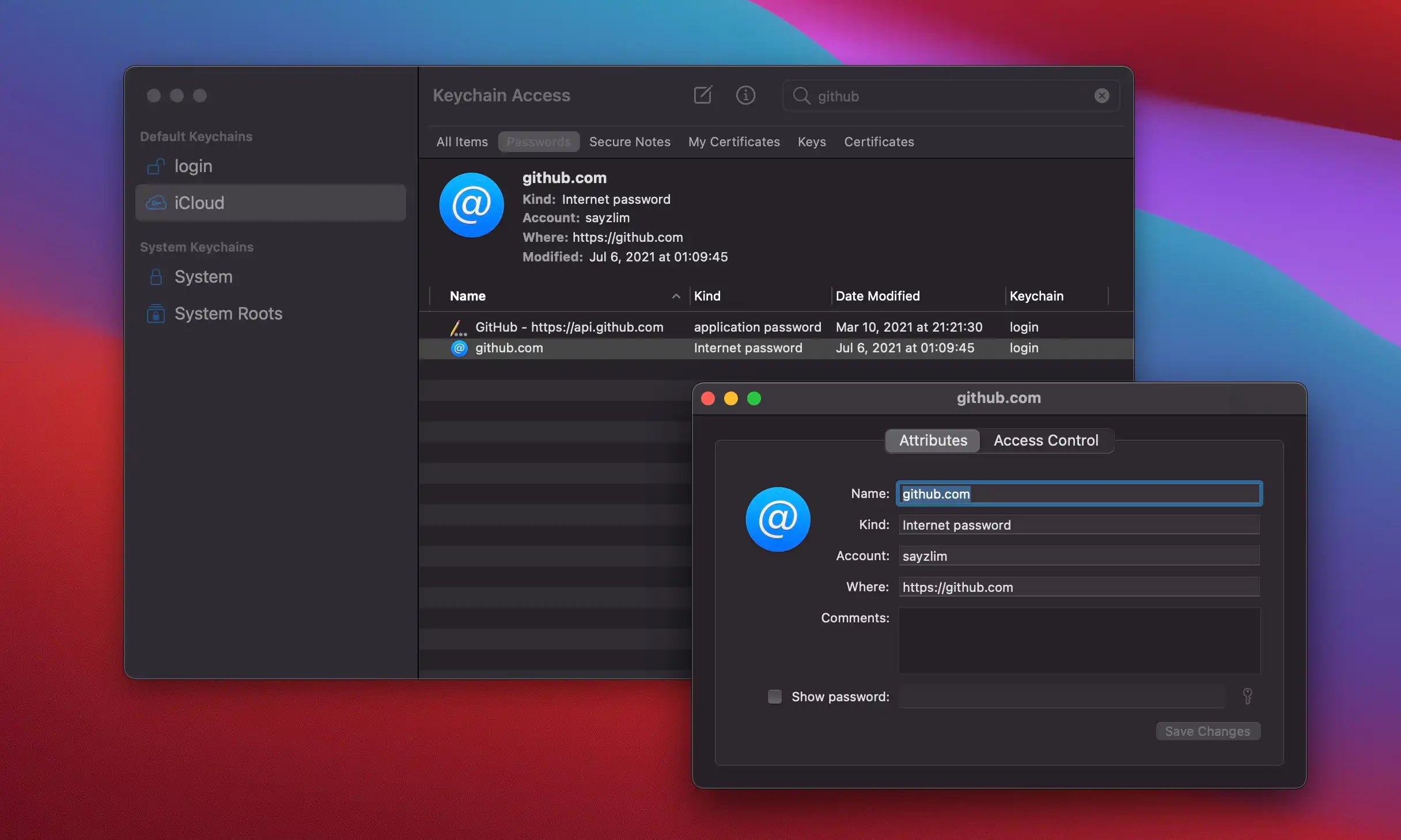
Task: Minimize the github.com detail window
Action: click(x=731, y=398)
